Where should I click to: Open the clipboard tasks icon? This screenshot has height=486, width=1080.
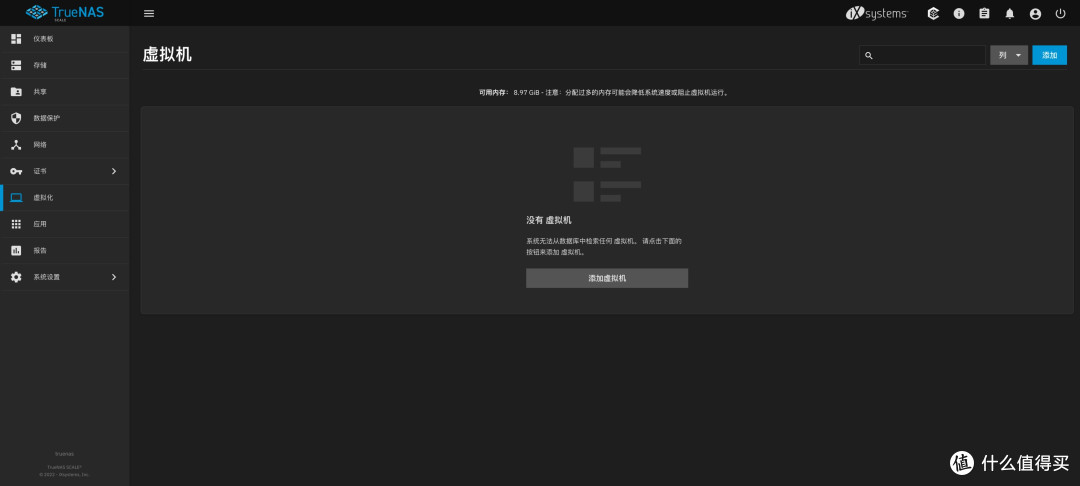984,13
